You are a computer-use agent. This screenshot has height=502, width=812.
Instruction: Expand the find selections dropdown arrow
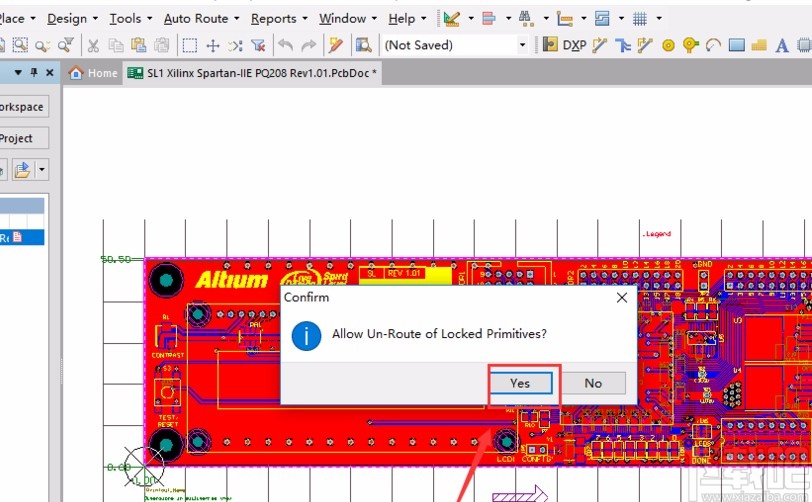tap(546, 19)
